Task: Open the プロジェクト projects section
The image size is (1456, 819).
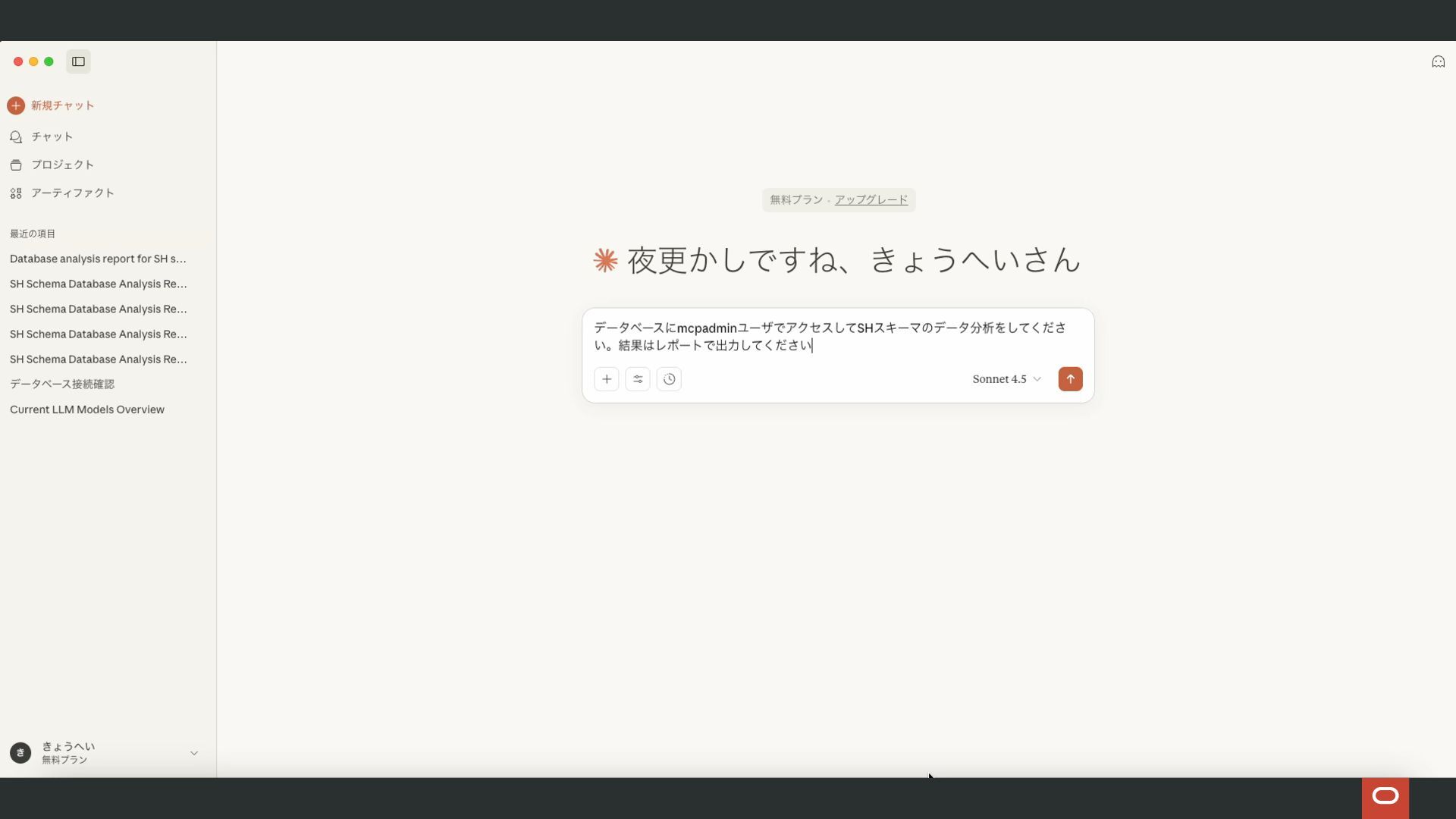Action: pos(62,165)
